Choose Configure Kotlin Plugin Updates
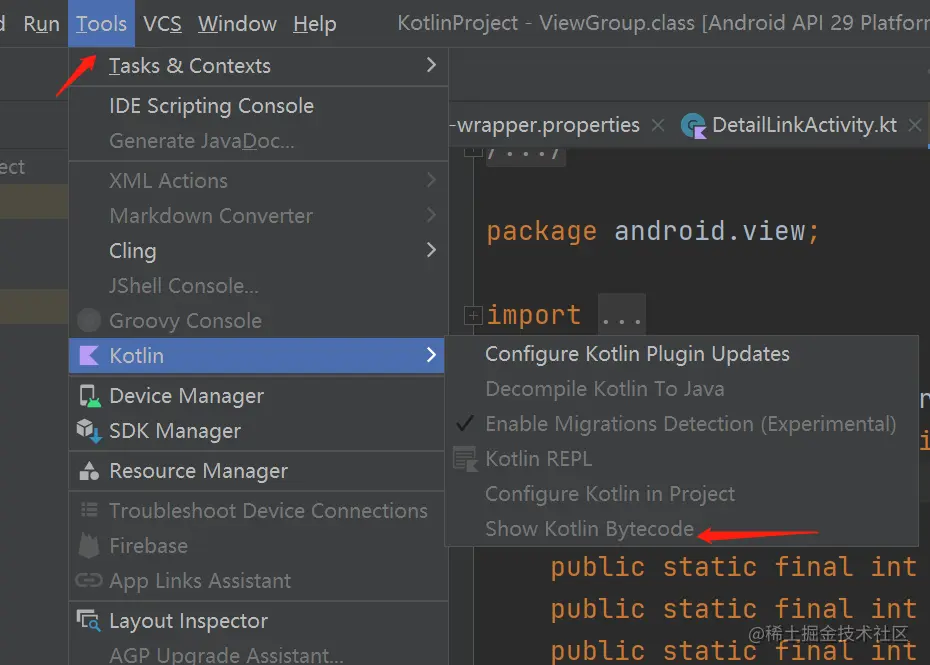This screenshot has height=665, width=930. pyautogui.click(x=637, y=354)
